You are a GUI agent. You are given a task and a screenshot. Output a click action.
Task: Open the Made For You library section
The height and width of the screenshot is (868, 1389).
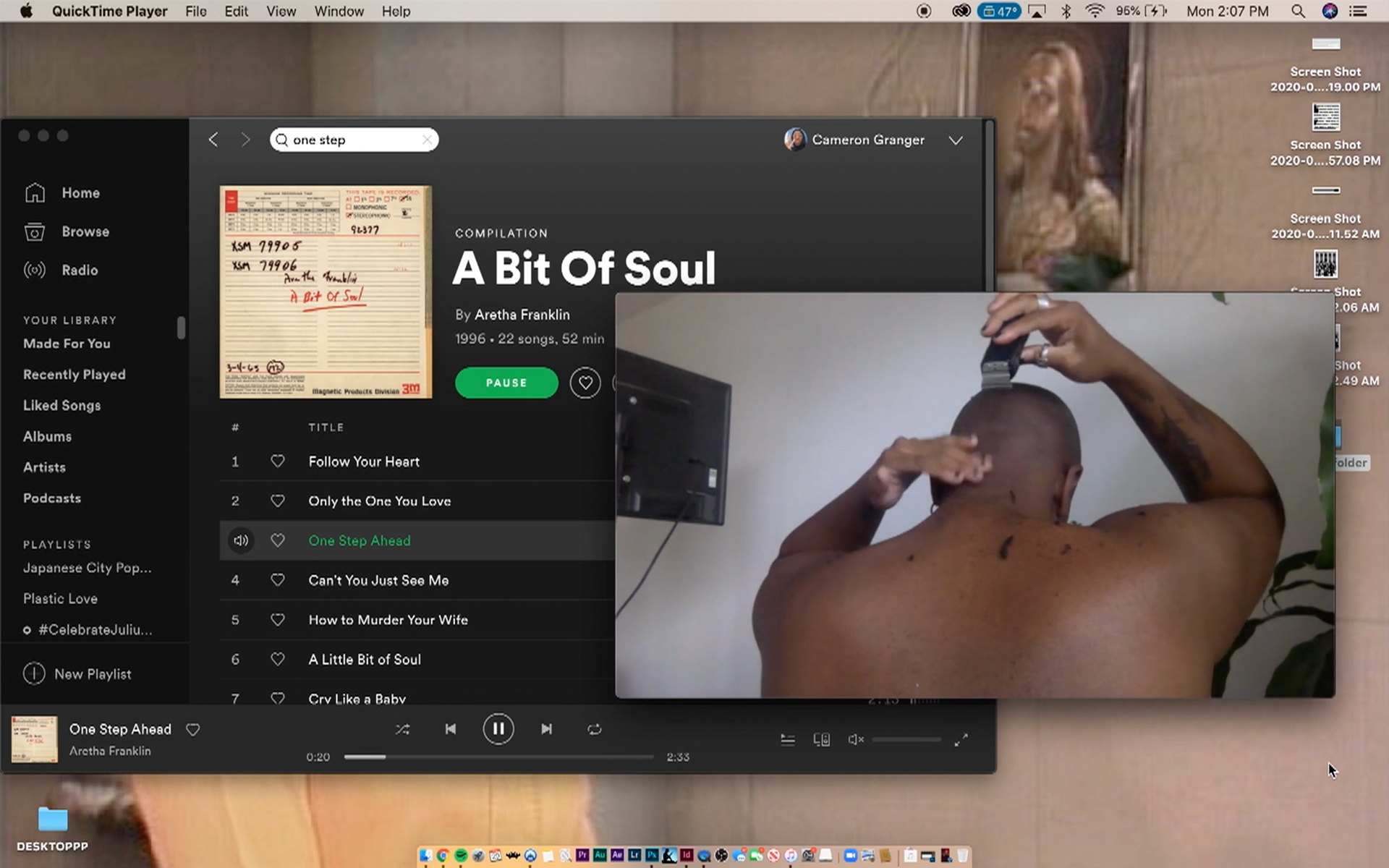[67, 344]
